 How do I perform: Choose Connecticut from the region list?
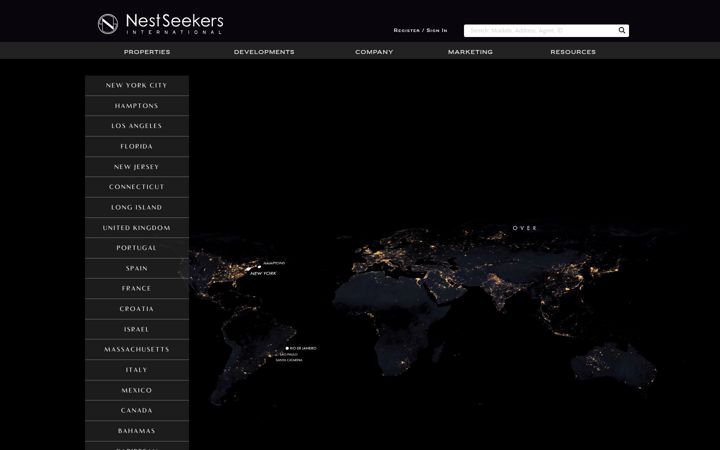(137, 187)
